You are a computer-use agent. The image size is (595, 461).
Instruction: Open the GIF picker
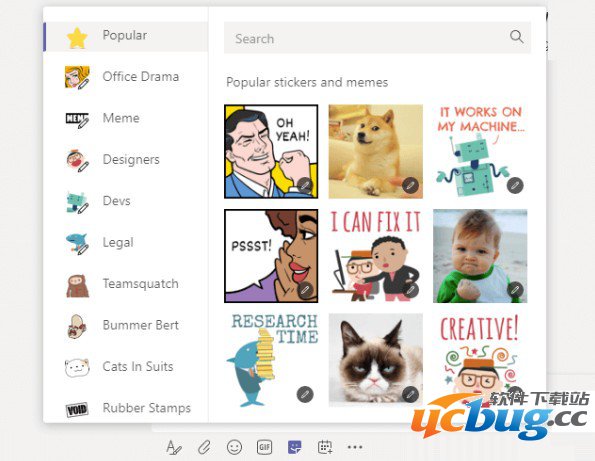click(x=264, y=447)
